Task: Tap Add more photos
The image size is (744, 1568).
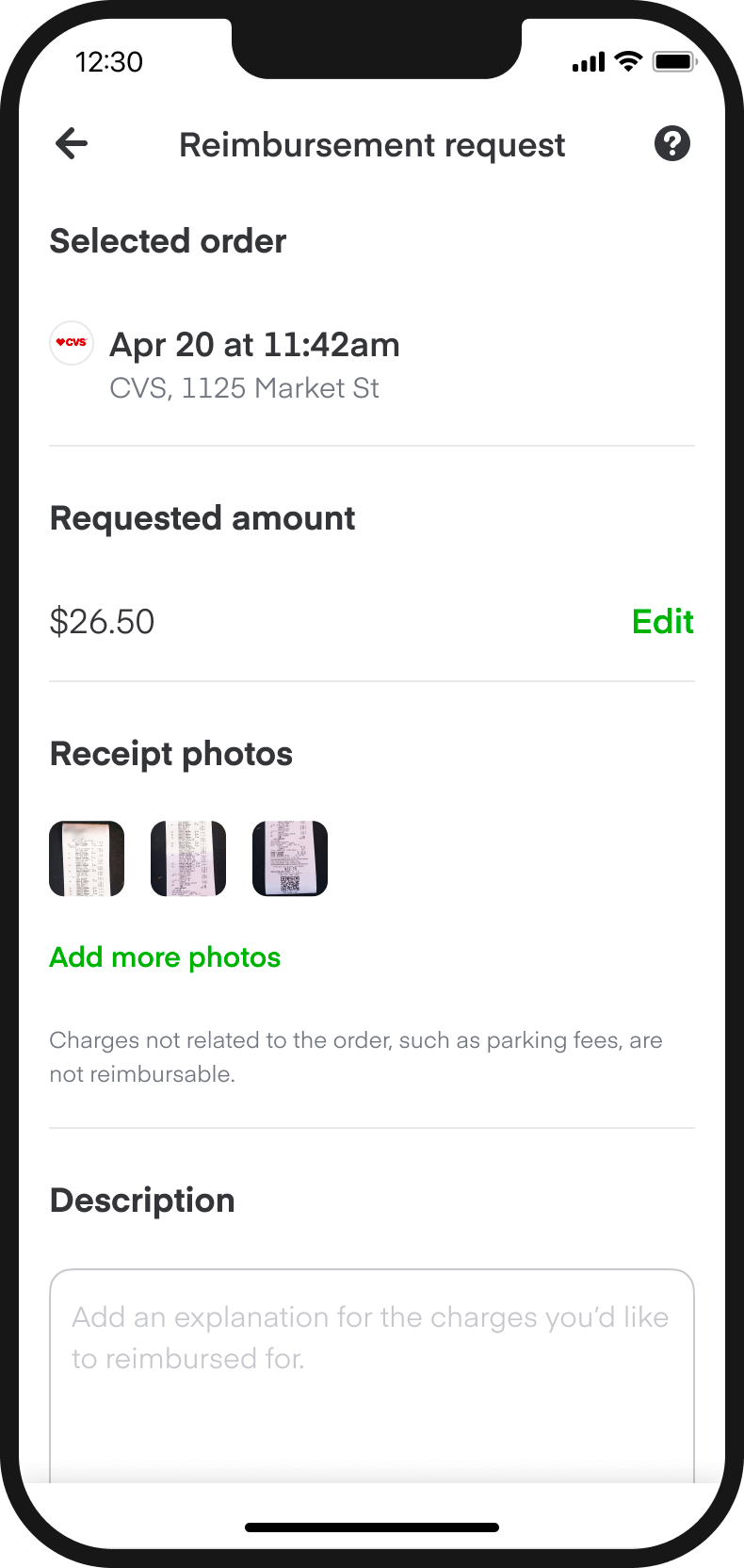Action: coord(165,957)
